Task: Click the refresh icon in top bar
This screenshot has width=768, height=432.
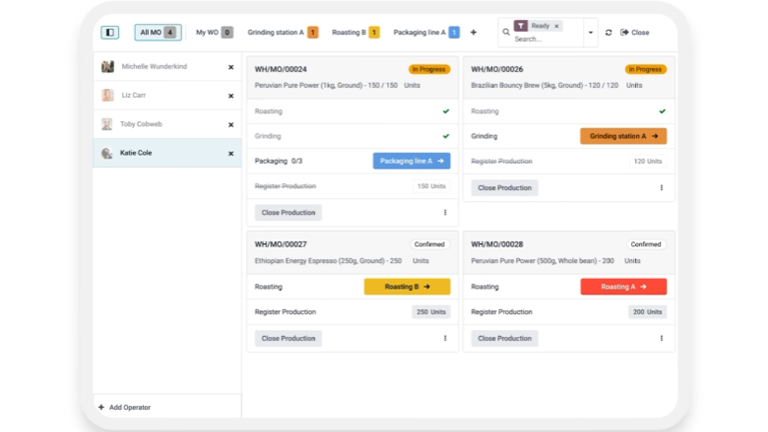Action: pos(608,32)
